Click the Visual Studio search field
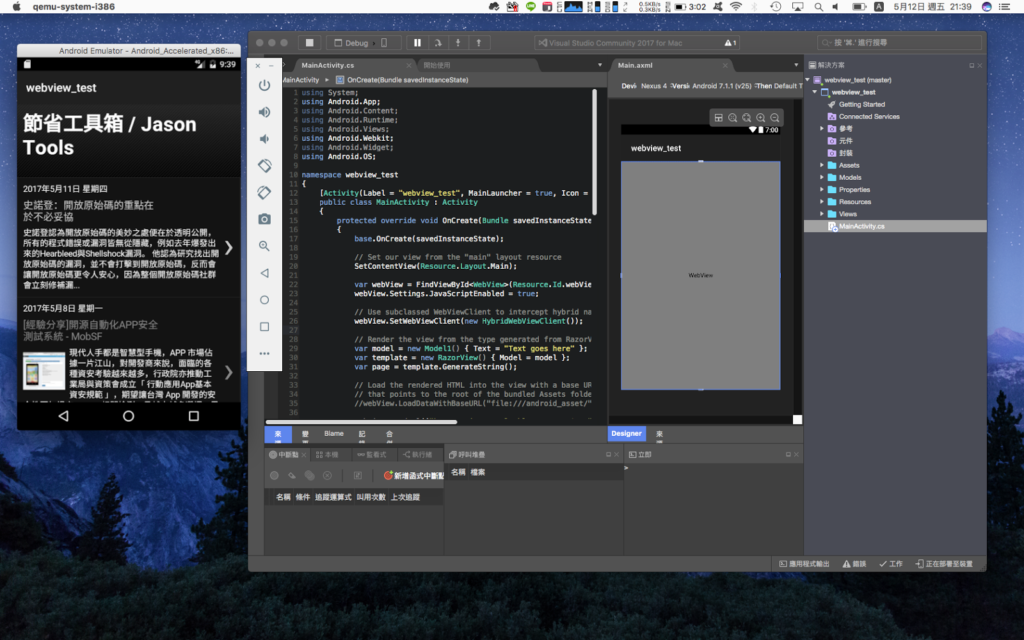This screenshot has height=640, width=1024. [x=899, y=43]
